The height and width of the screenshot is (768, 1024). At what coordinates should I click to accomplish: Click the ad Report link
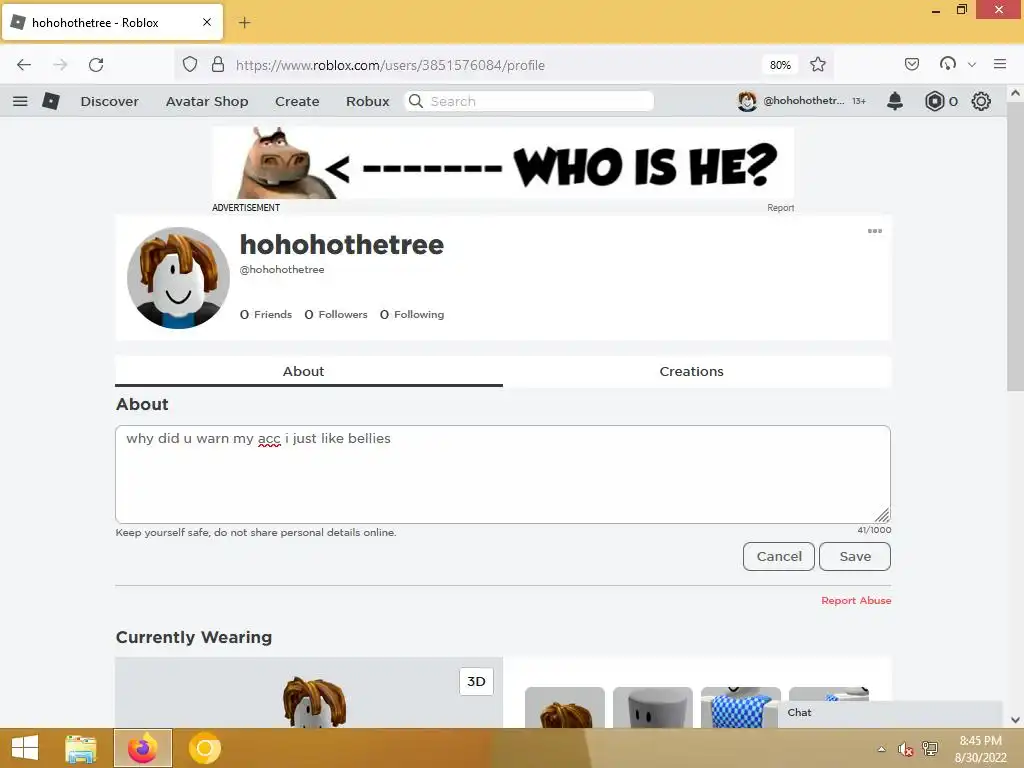pyautogui.click(x=780, y=208)
